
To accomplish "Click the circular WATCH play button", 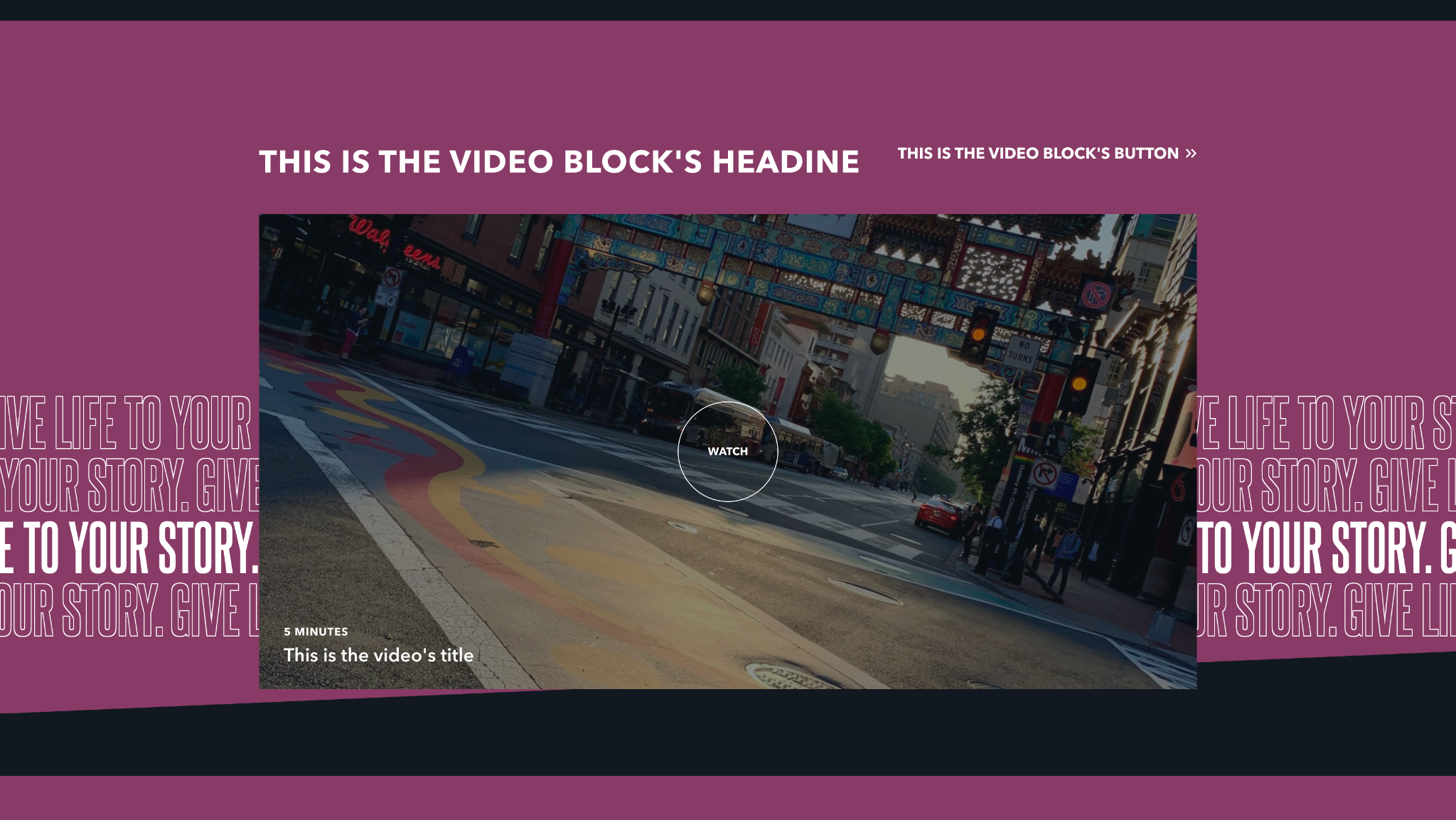I will point(727,452).
